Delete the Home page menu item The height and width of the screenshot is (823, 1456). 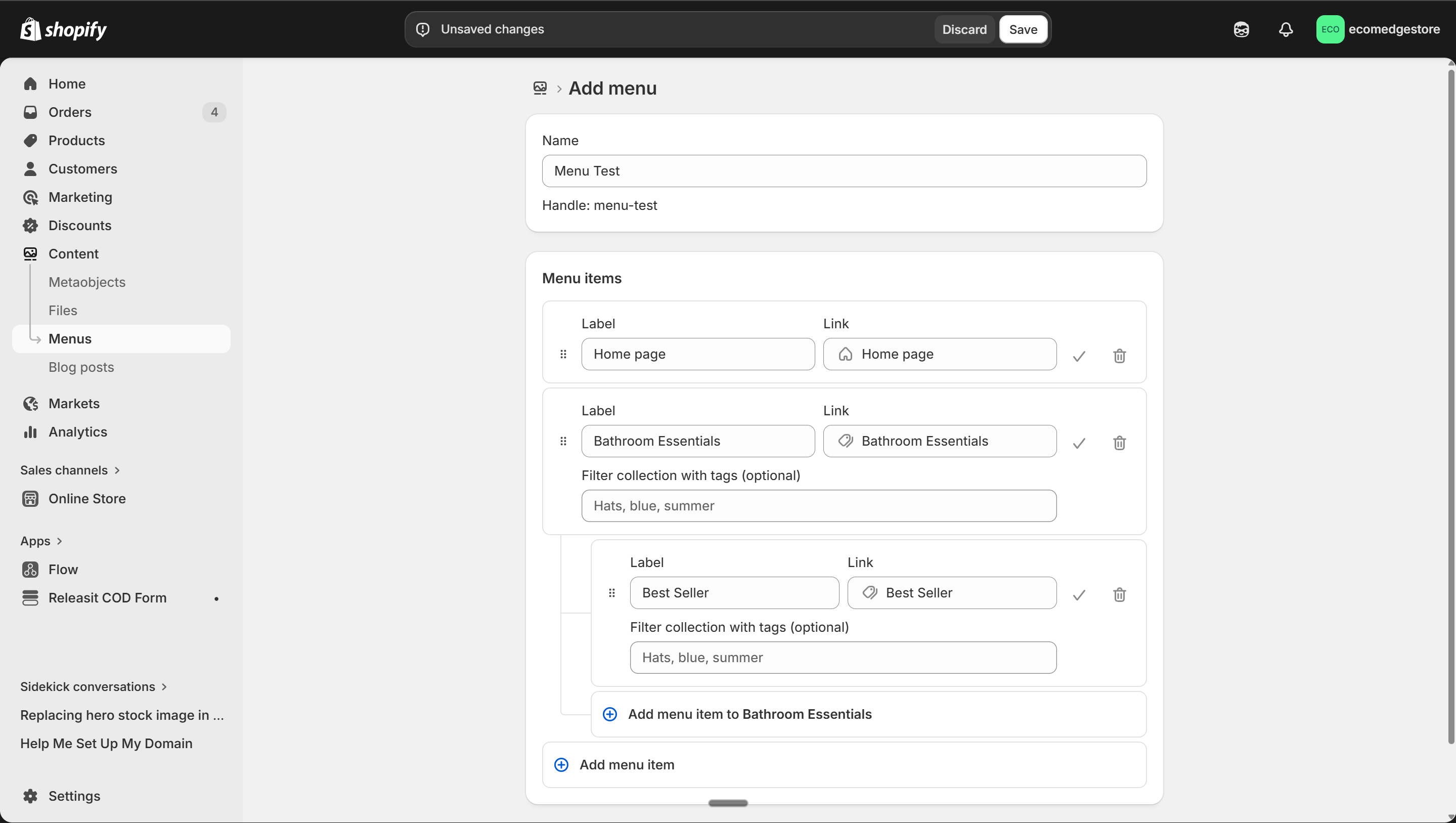pos(1120,356)
